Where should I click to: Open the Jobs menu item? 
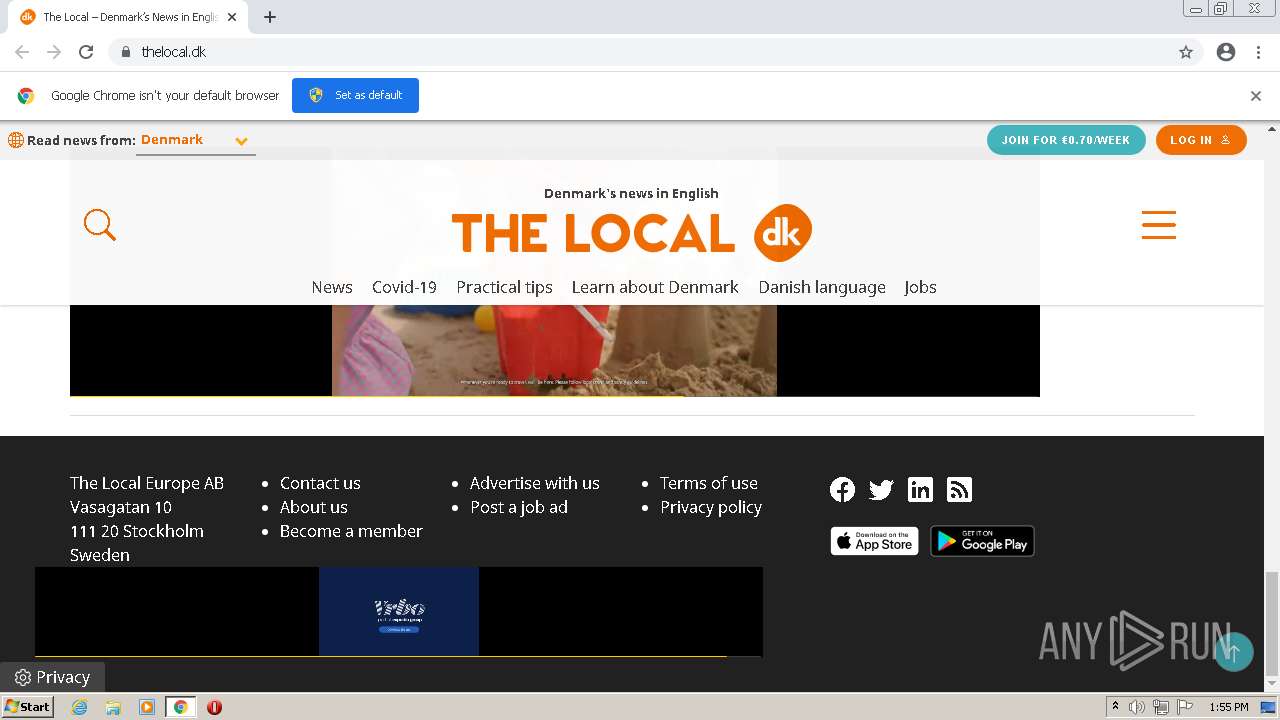point(920,287)
